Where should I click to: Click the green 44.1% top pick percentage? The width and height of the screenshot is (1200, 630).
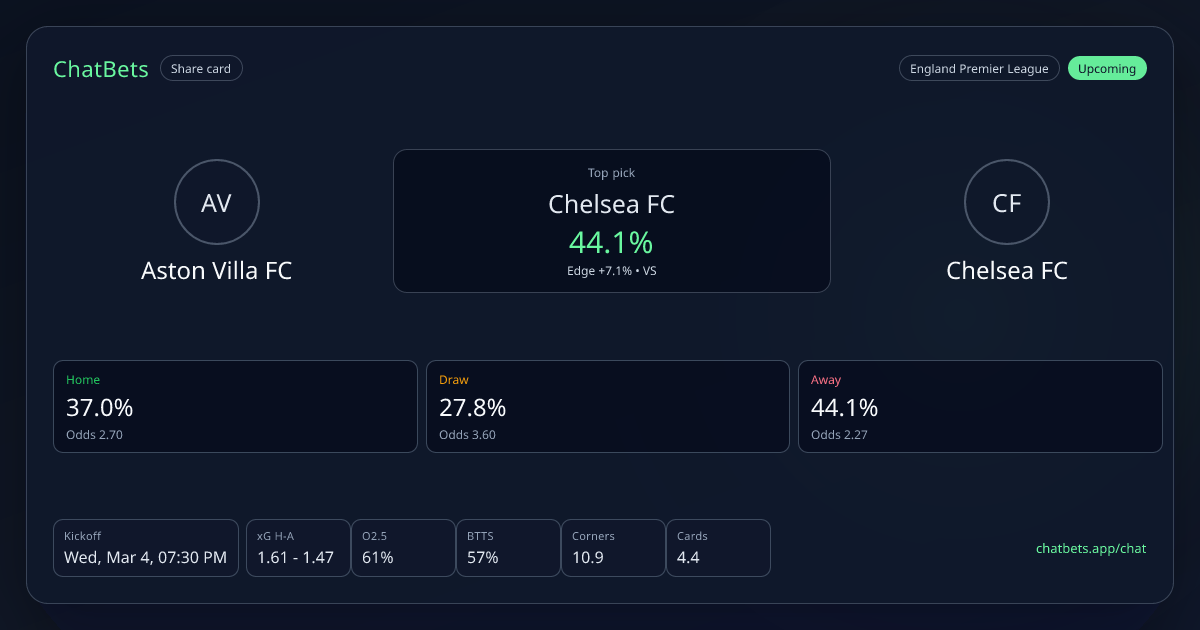tap(611, 242)
